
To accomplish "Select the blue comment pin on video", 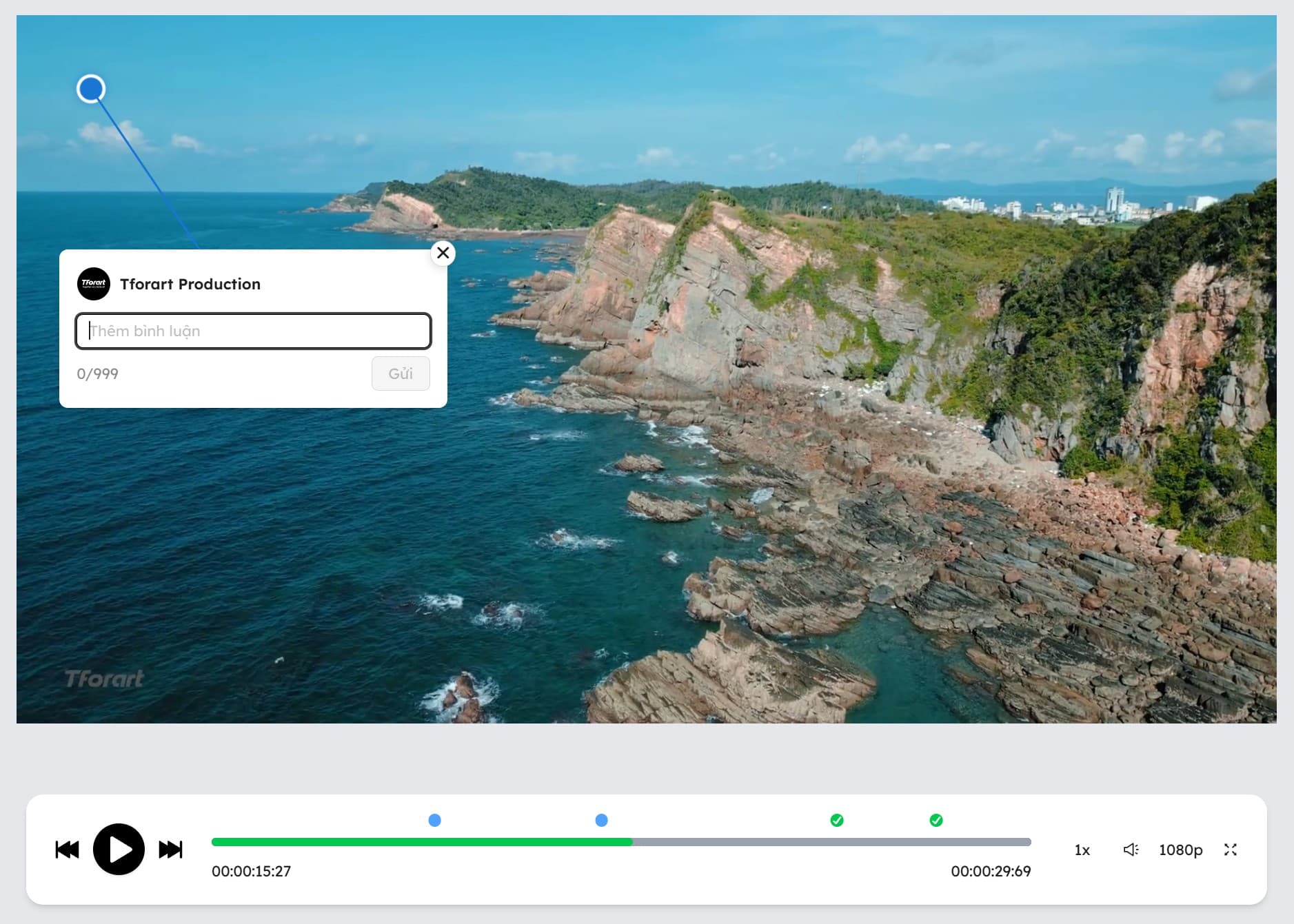I will tap(91, 89).
